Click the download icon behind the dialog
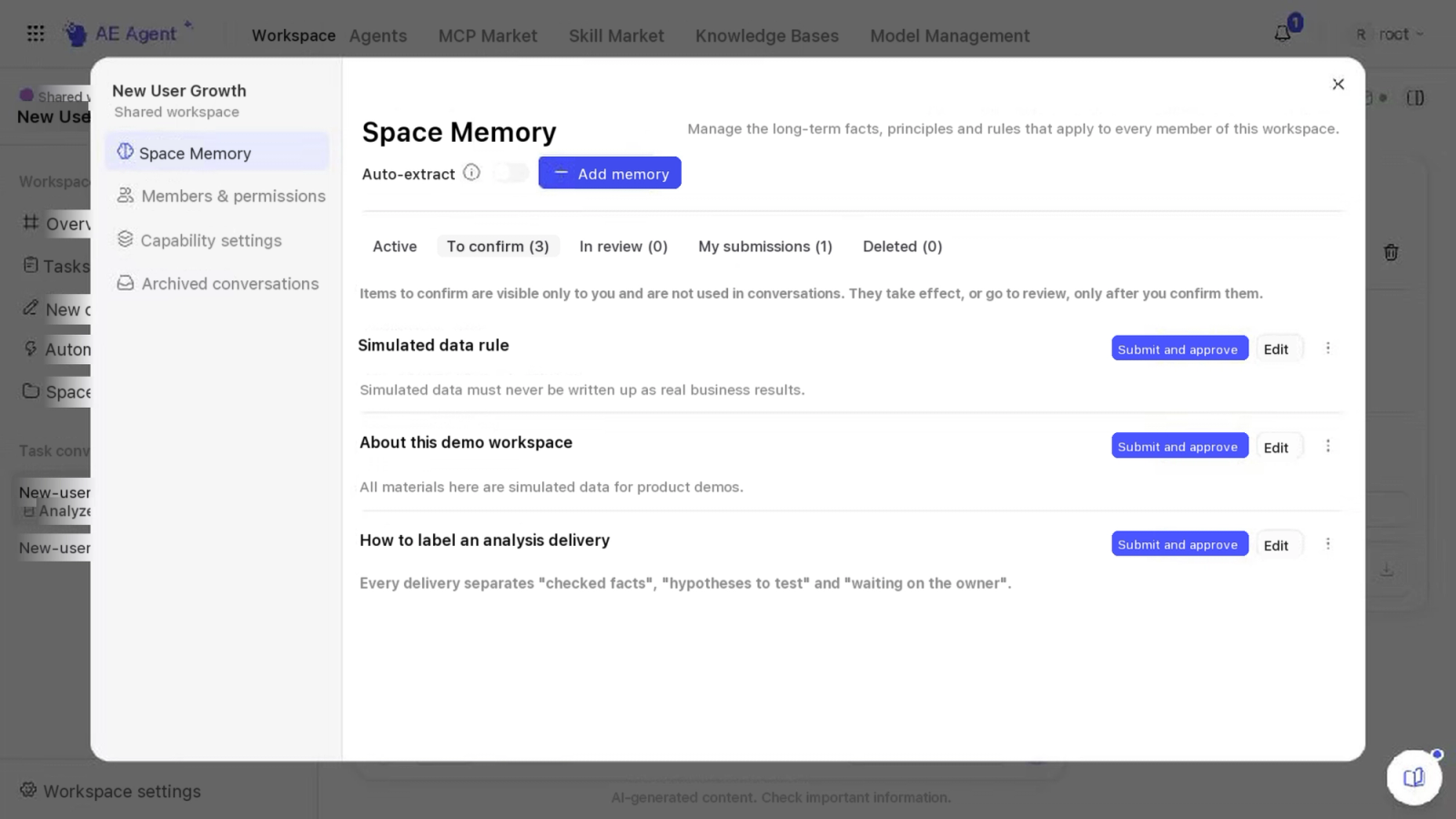 (1386, 570)
